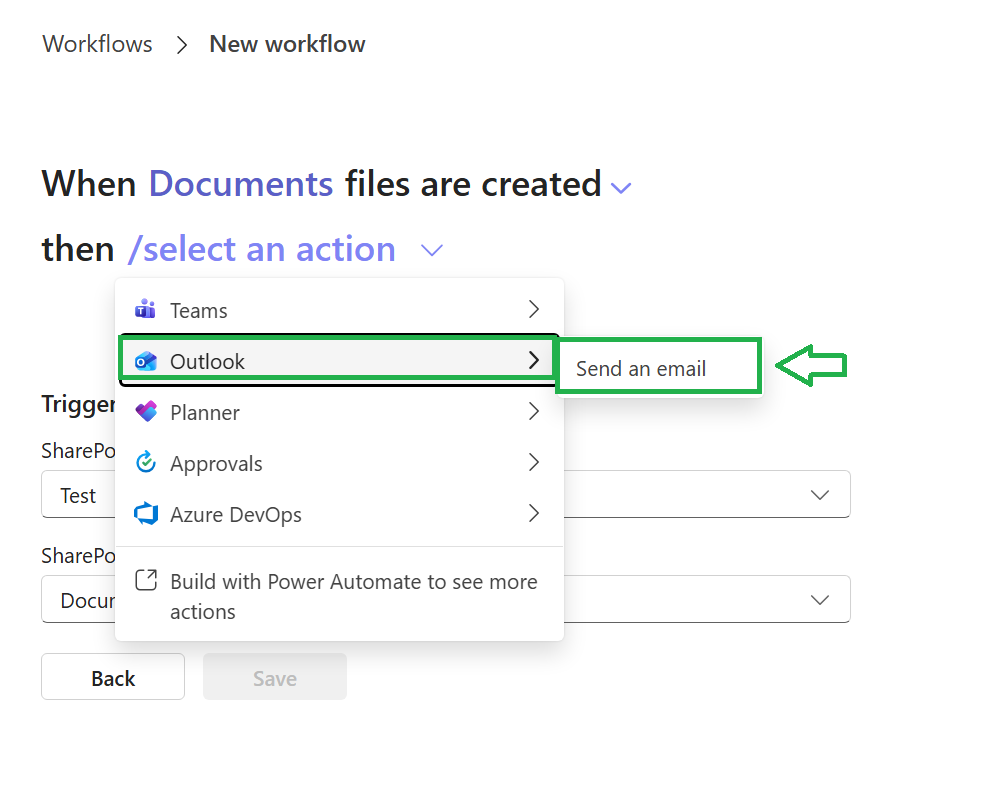
Task: Open the trigger dropdown after 'files are created'
Action: click(621, 188)
